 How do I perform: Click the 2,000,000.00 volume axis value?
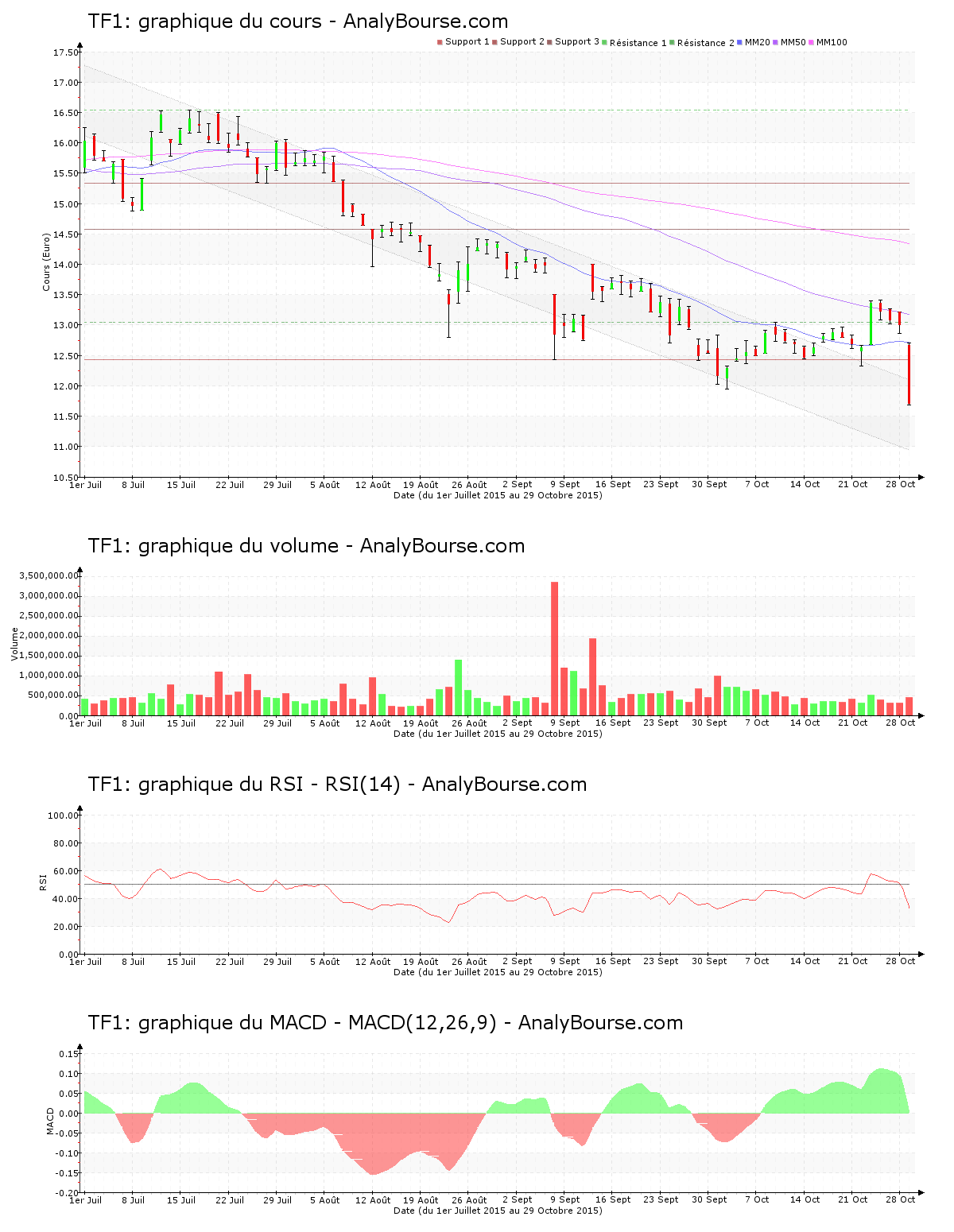pos(48,636)
